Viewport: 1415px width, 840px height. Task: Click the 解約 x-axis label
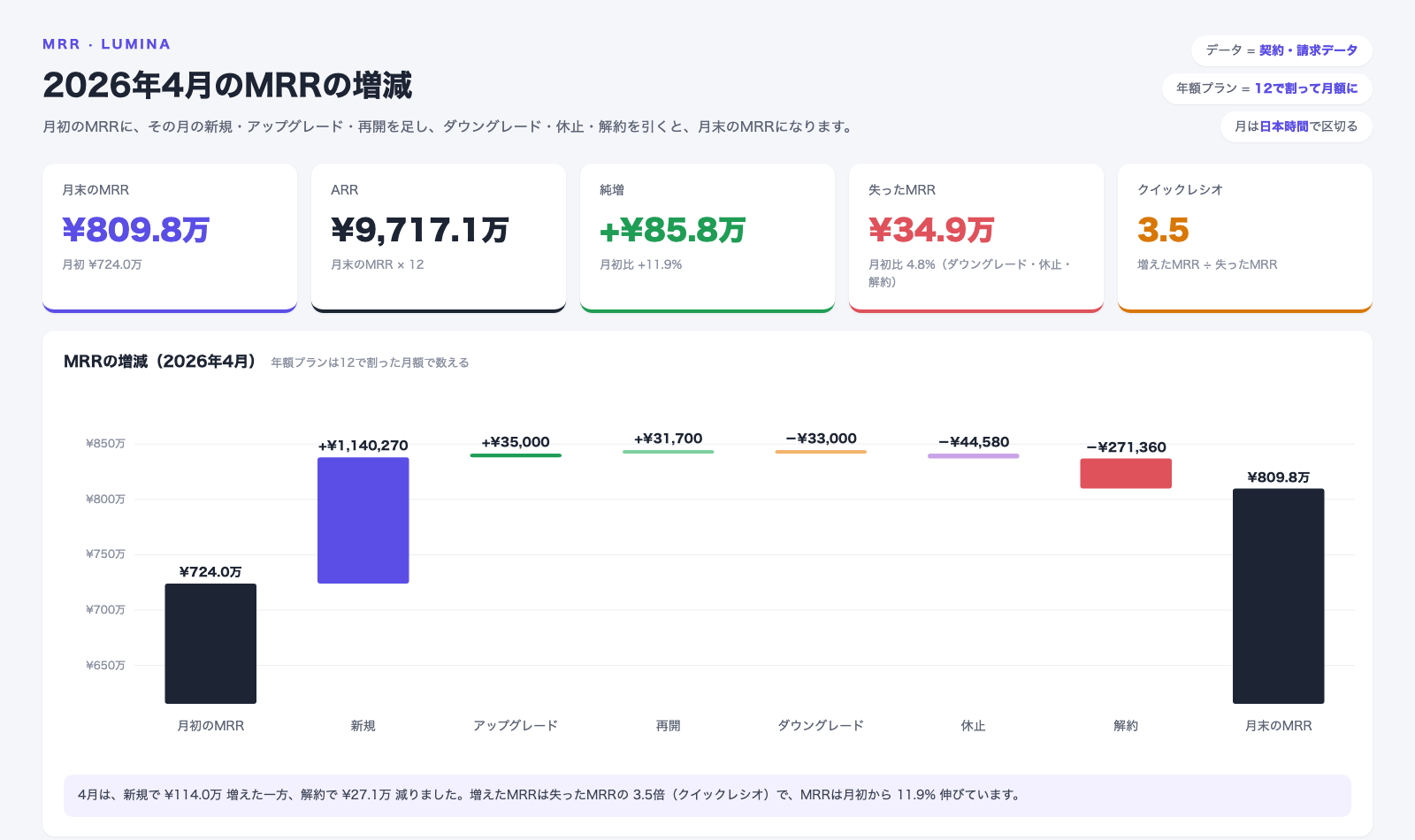coord(1126,726)
